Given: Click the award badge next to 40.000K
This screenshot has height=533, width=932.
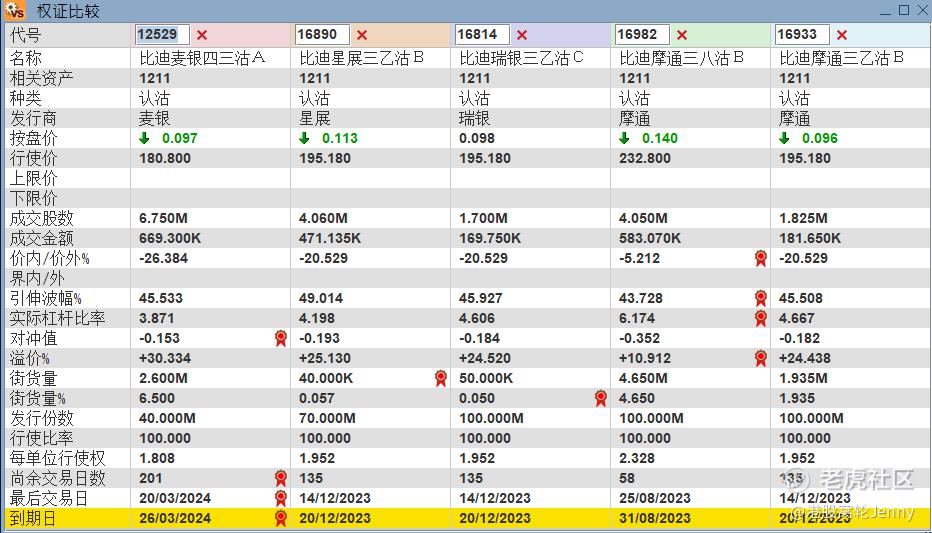Looking at the screenshot, I should 440,378.
